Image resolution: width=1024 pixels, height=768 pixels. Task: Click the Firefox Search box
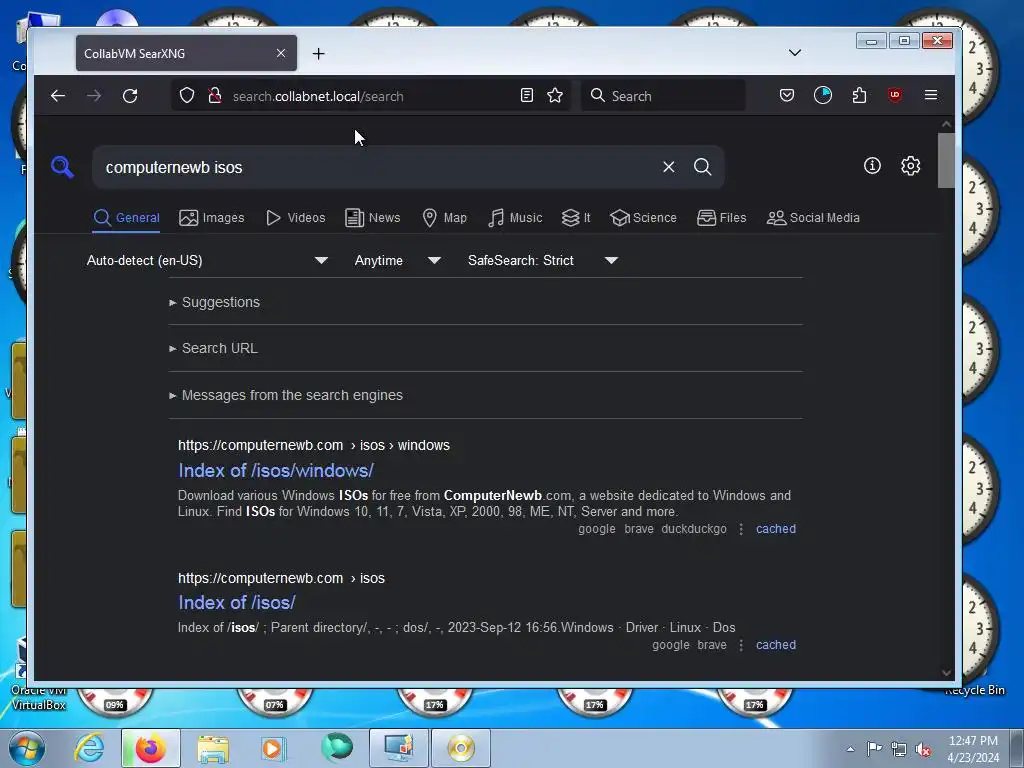(663, 96)
